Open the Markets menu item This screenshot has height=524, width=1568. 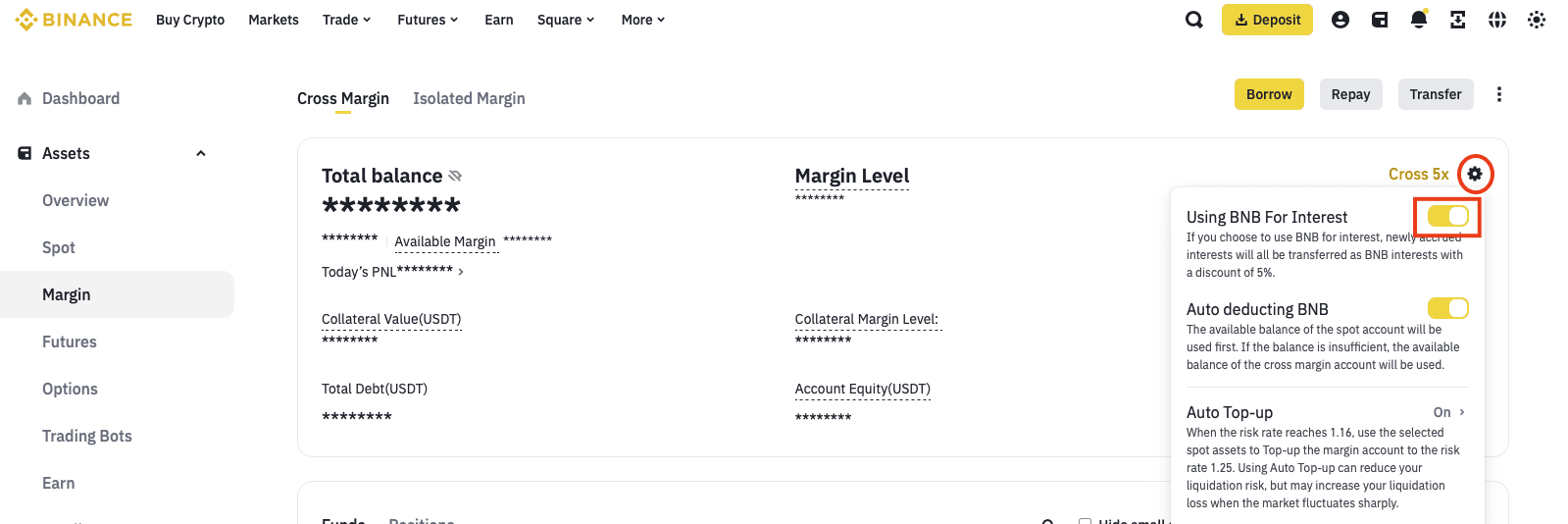pyautogui.click(x=274, y=20)
